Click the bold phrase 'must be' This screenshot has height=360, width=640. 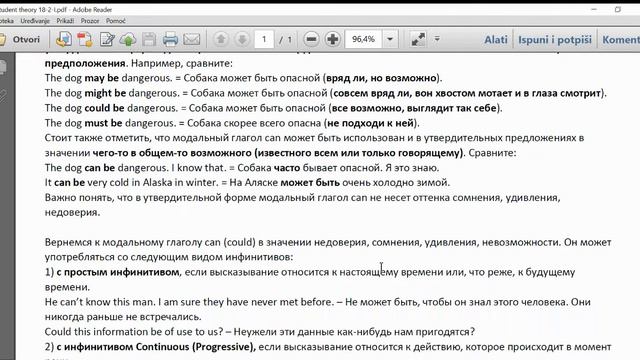103,123
